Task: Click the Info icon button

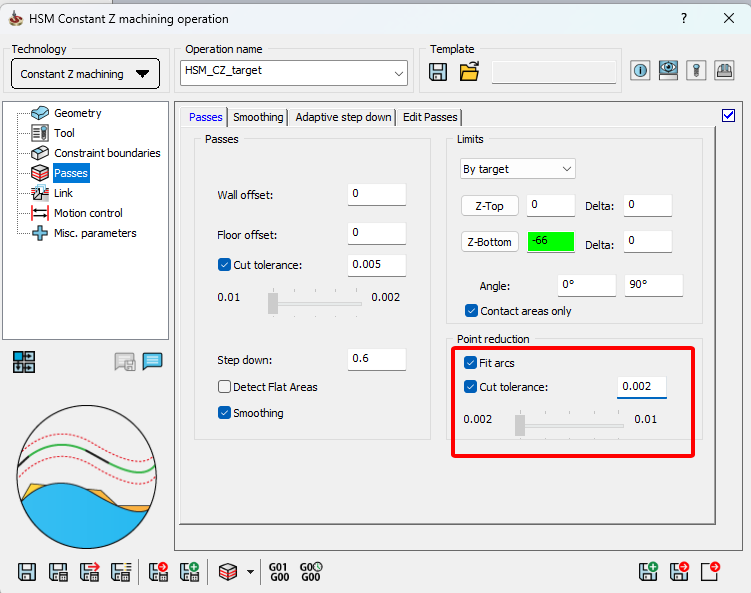Action: 640,71
